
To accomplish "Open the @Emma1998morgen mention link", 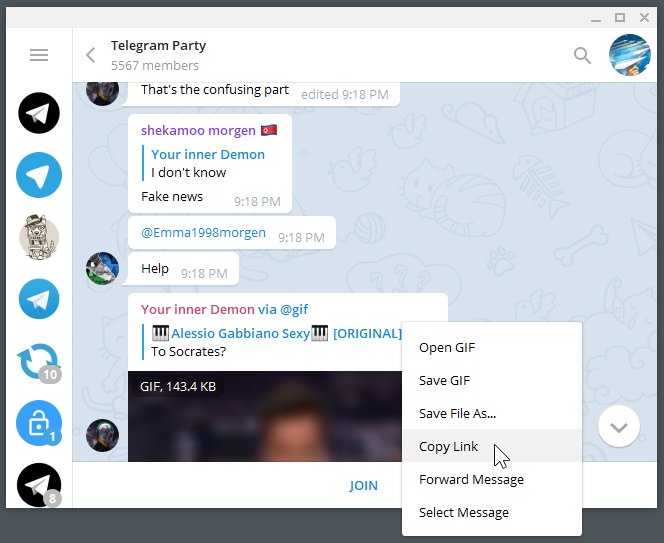I will [203, 233].
